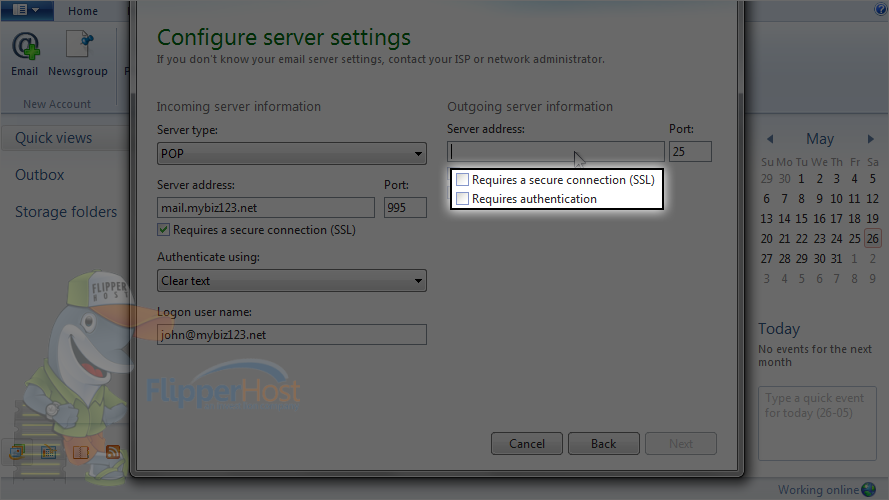Click the outgoing Port field showing 25
The height and width of the screenshot is (500, 889).
(x=690, y=151)
